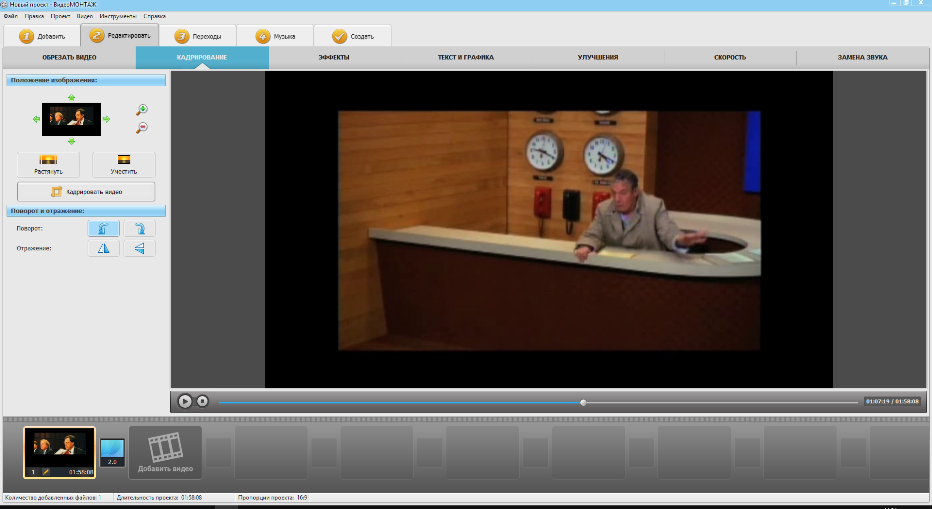Go to step 4 Музыка tab
The width and height of the screenshot is (932, 509).
[275, 36]
